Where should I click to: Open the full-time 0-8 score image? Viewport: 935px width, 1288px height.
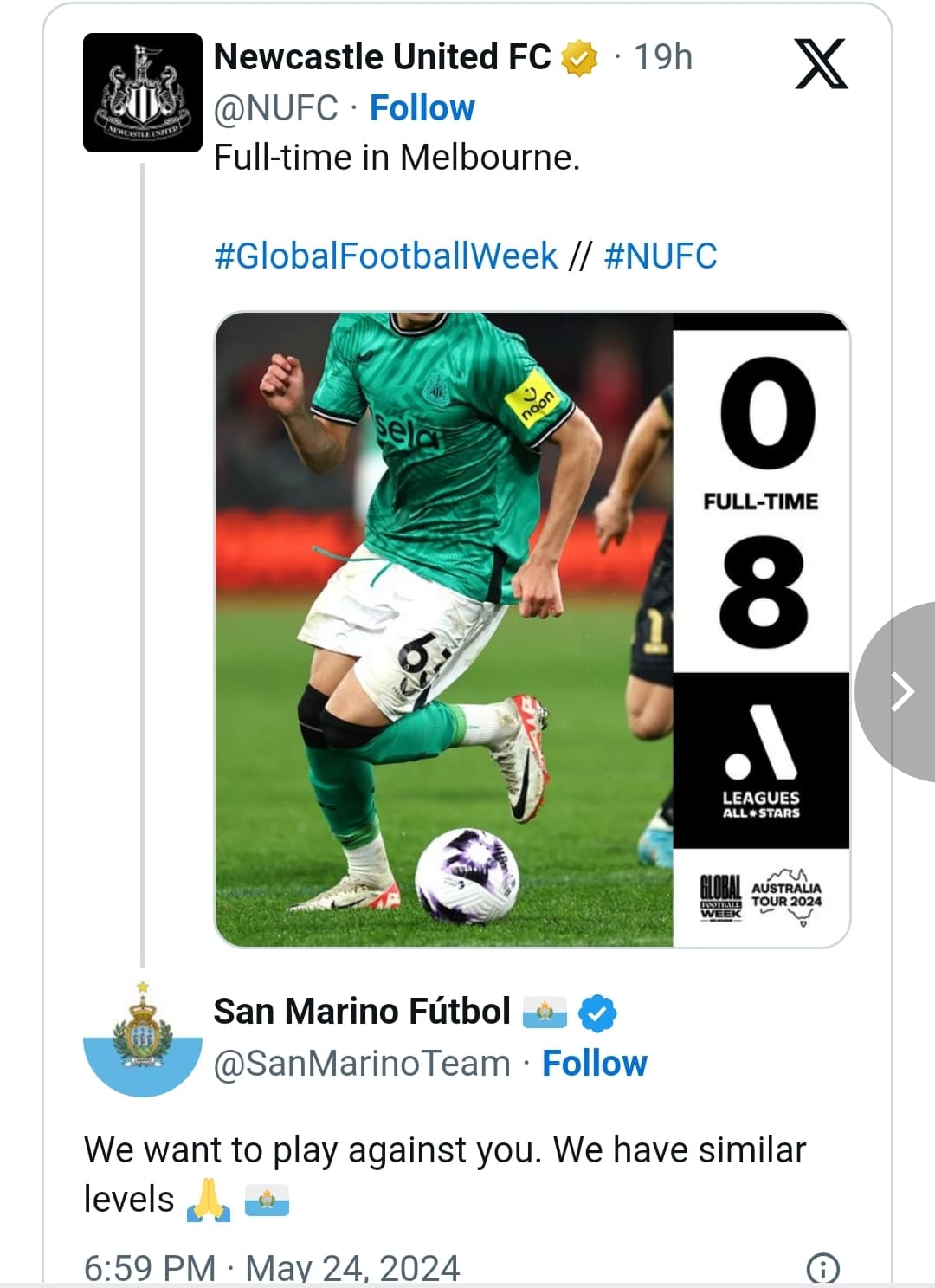coord(532,630)
